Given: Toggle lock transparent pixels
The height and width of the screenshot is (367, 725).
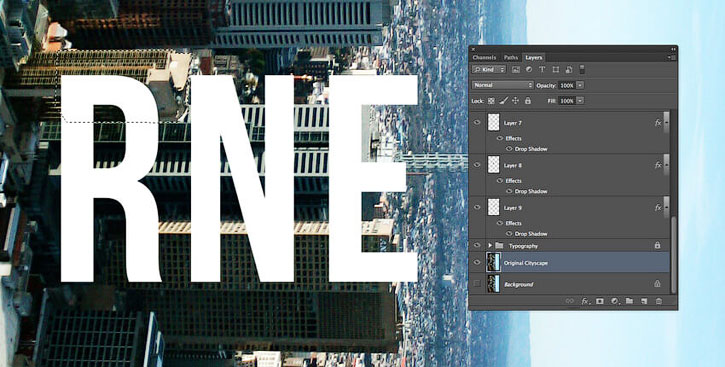Looking at the screenshot, I should pos(491,101).
